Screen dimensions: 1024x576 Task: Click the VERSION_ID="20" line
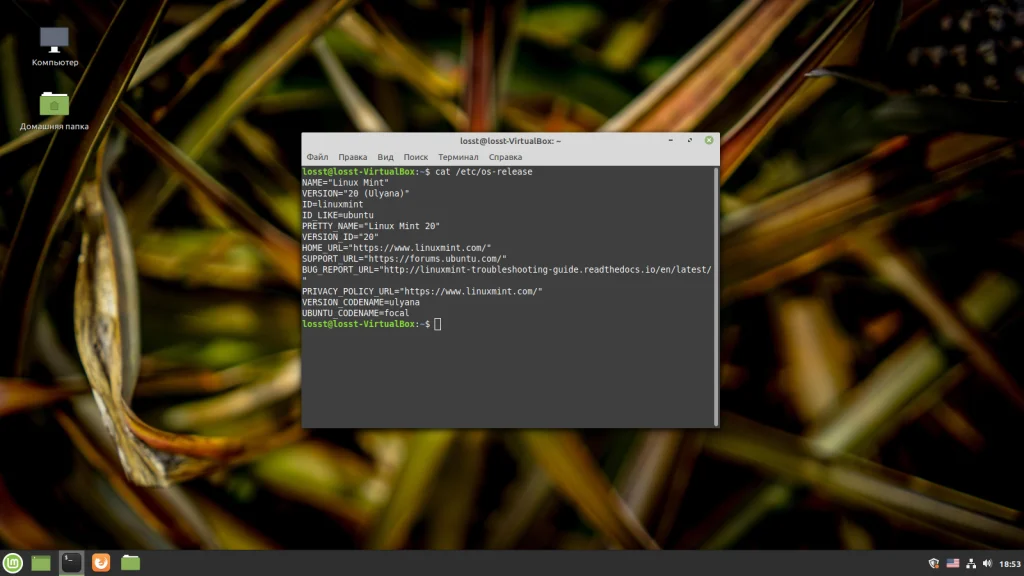click(x=340, y=237)
